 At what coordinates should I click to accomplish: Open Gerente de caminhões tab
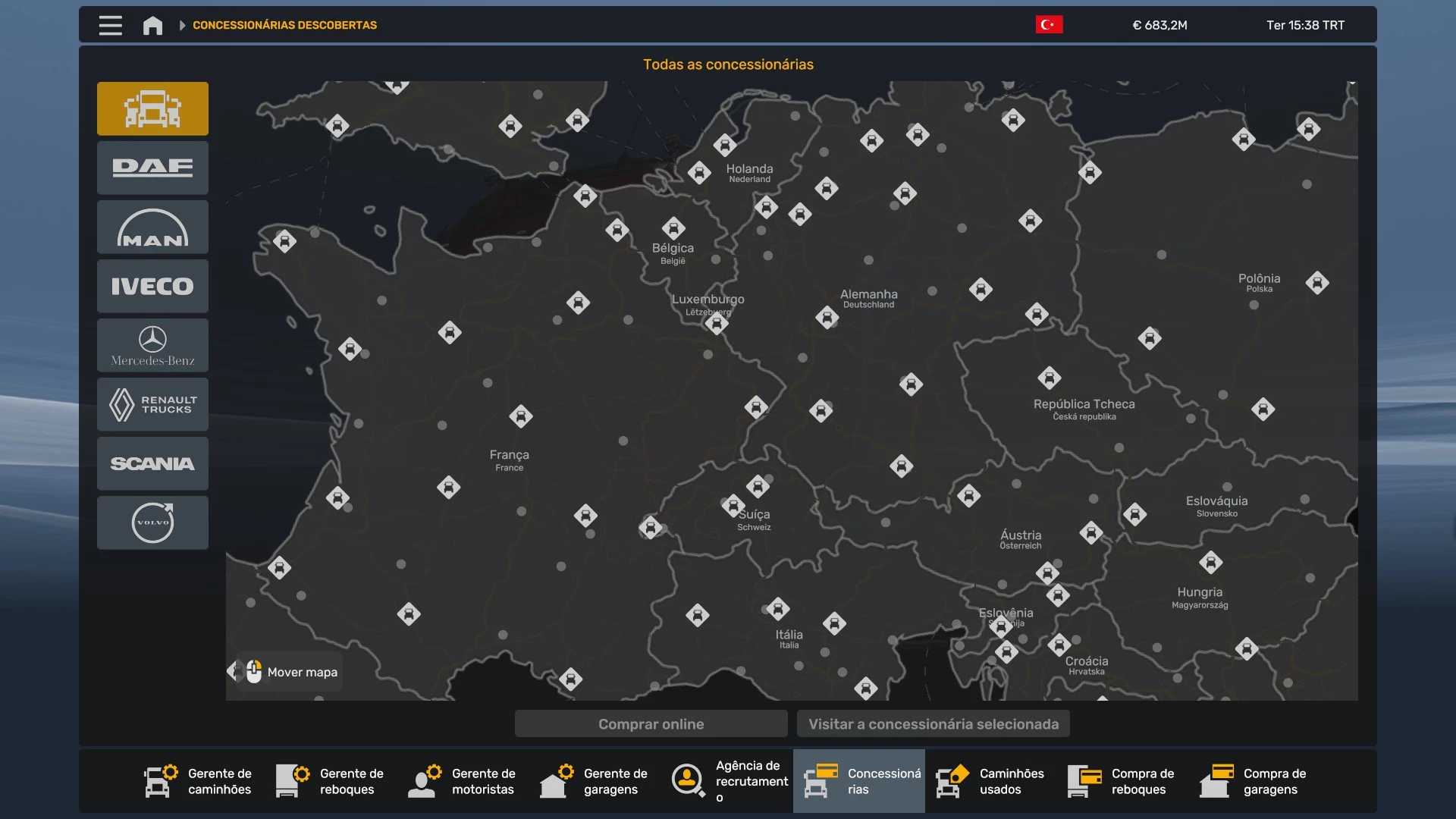(x=198, y=781)
